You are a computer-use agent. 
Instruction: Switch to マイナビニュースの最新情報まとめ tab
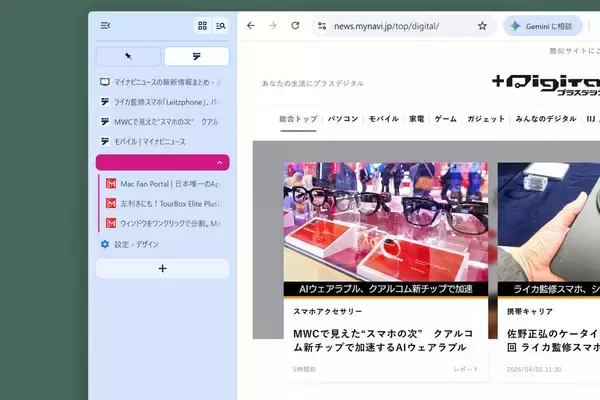click(162, 82)
